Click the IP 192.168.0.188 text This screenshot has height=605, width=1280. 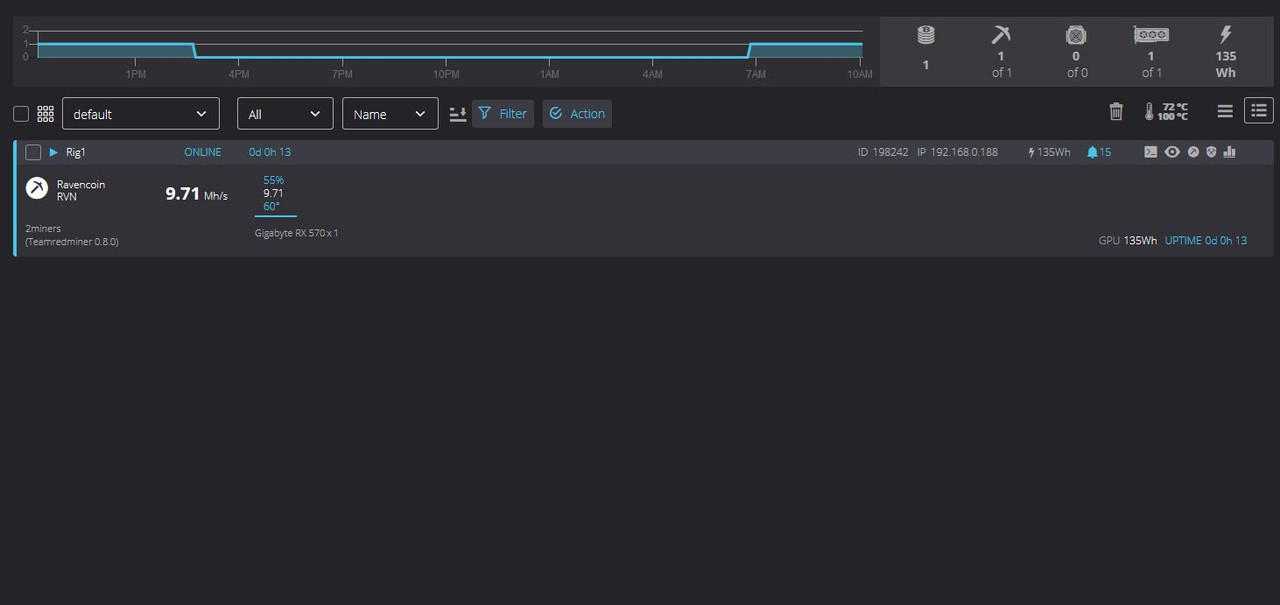(957, 152)
